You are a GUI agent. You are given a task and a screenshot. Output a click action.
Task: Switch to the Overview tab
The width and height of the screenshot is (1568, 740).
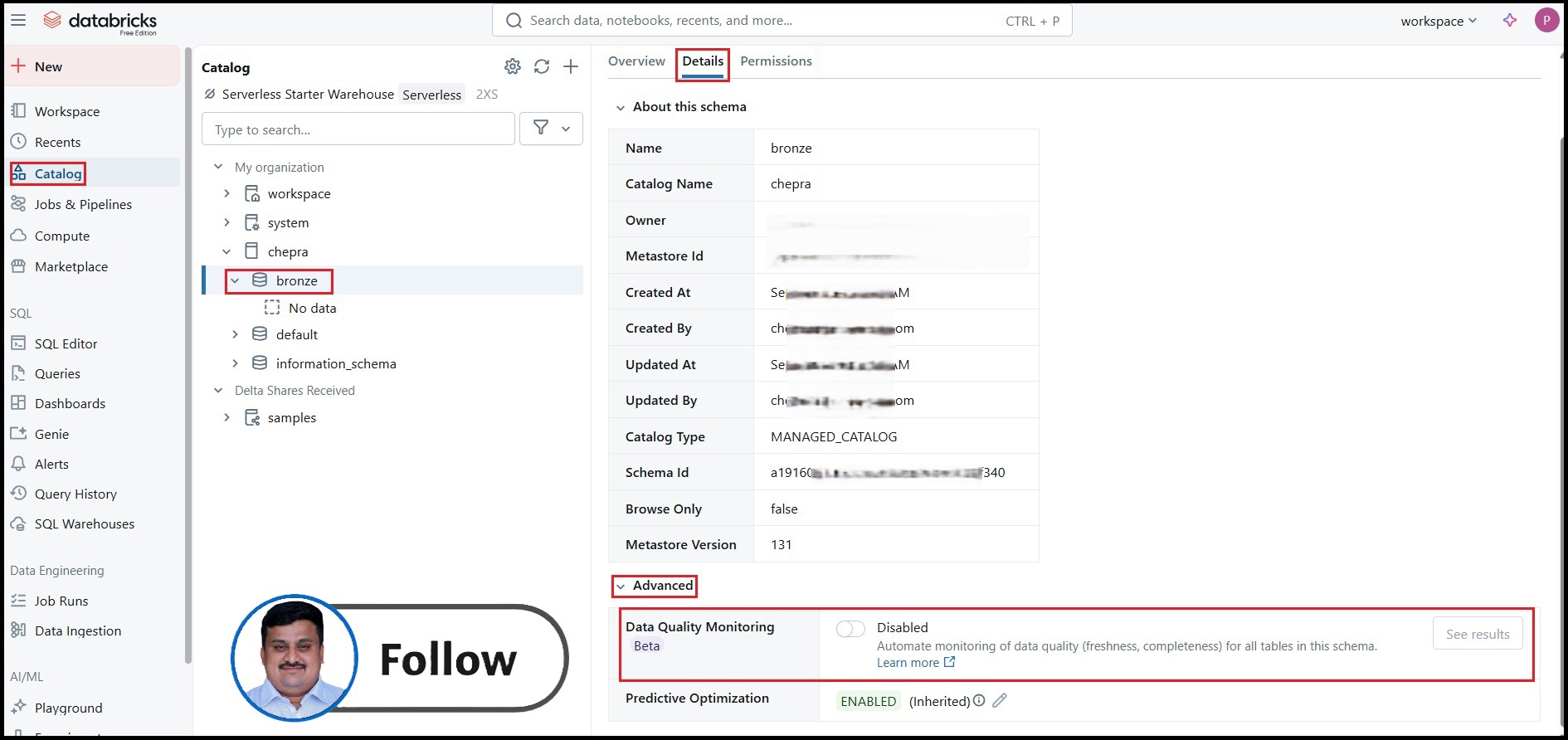pyautogui.click(x=636, y=61)
